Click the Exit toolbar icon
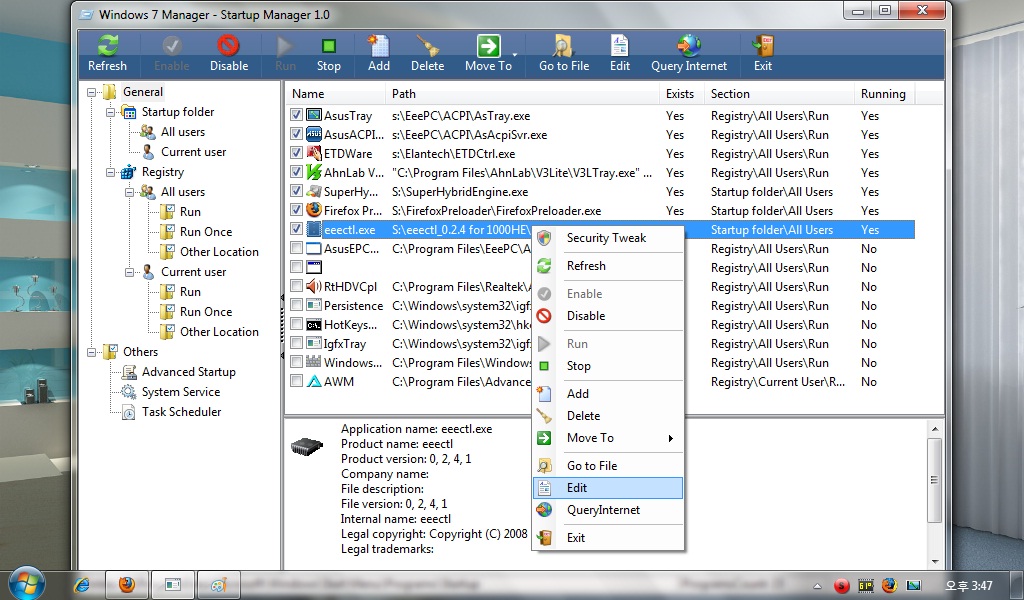1024x600 pixels. pyautogui.click(x=762, y=45)
